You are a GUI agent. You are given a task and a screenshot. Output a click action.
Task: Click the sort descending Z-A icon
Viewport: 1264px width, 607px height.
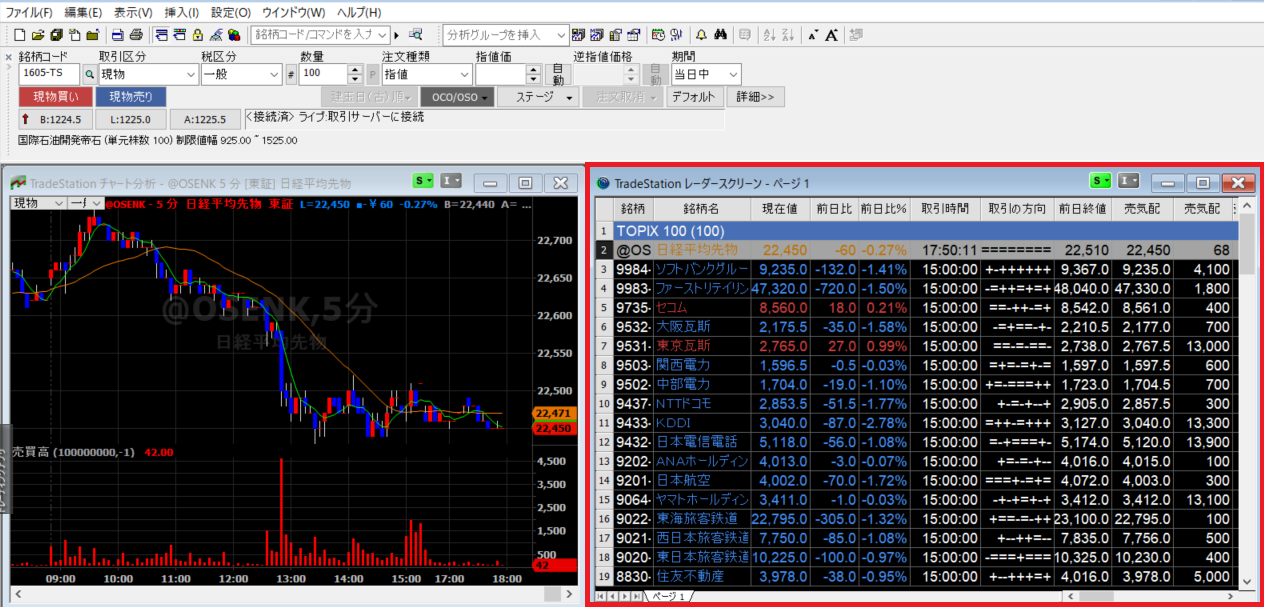[788, 35]
